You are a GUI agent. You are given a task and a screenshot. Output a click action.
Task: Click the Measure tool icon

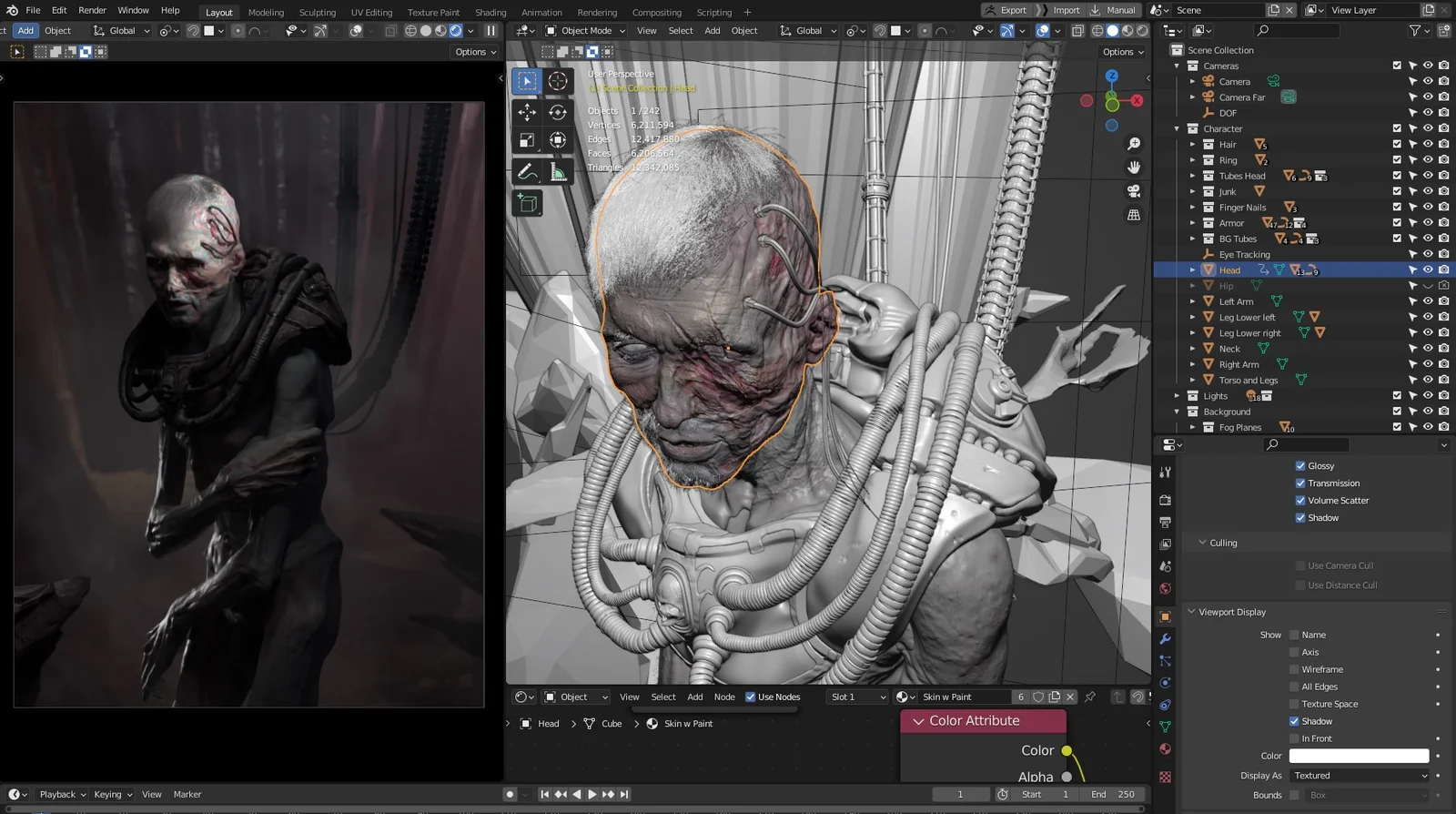coord(558,172)
